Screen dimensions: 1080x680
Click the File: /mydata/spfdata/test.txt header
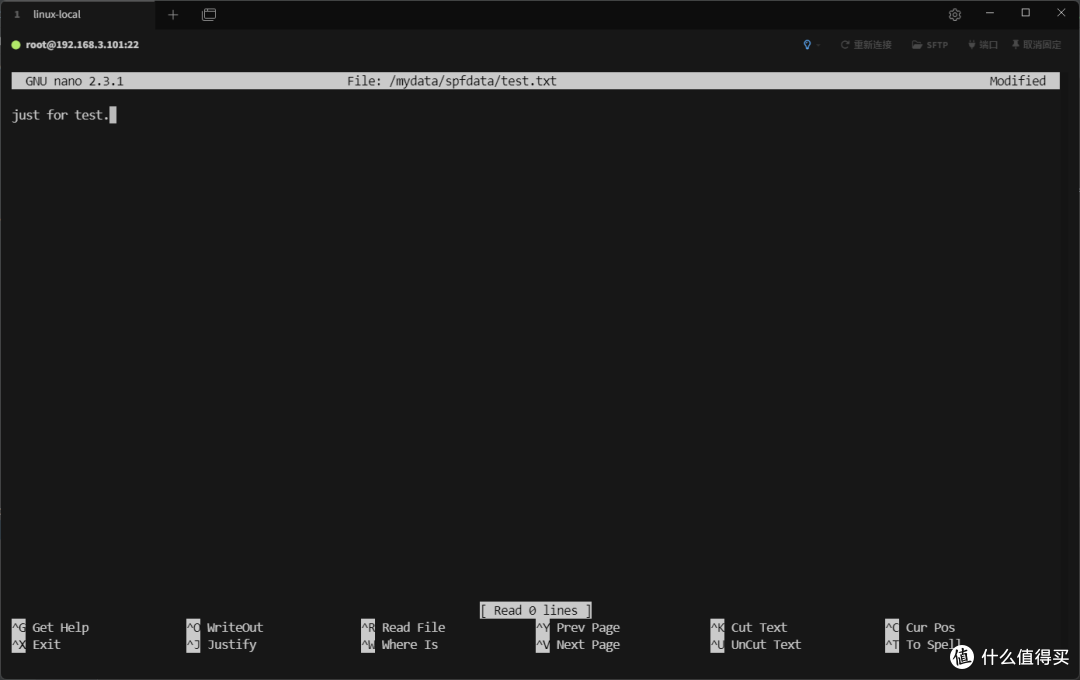point(452,81)
